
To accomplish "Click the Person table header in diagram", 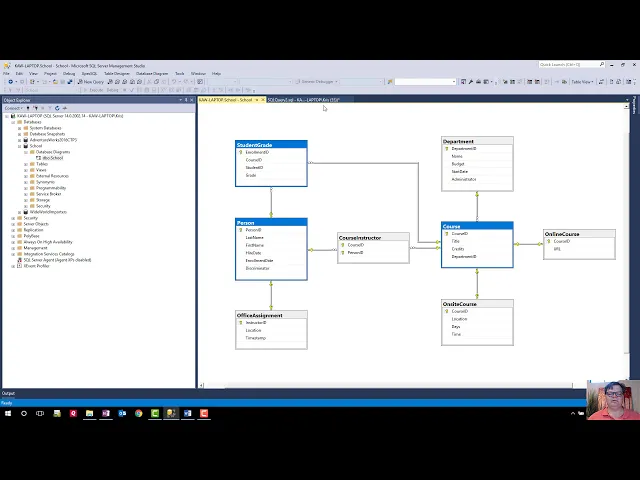I will pyautogui.click(x=271, y=222).
